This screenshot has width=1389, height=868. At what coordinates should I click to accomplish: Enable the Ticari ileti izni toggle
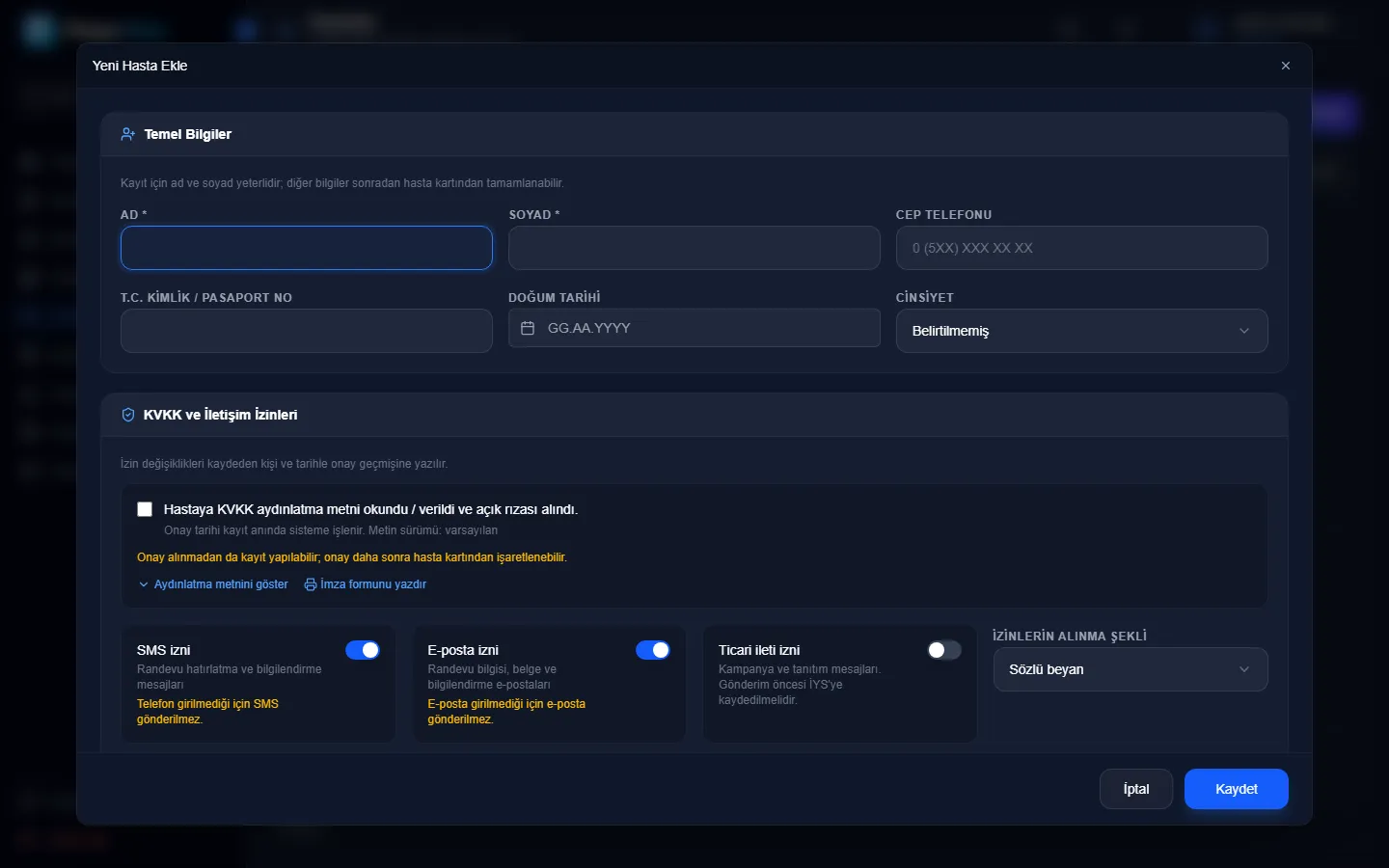point(944,650)
